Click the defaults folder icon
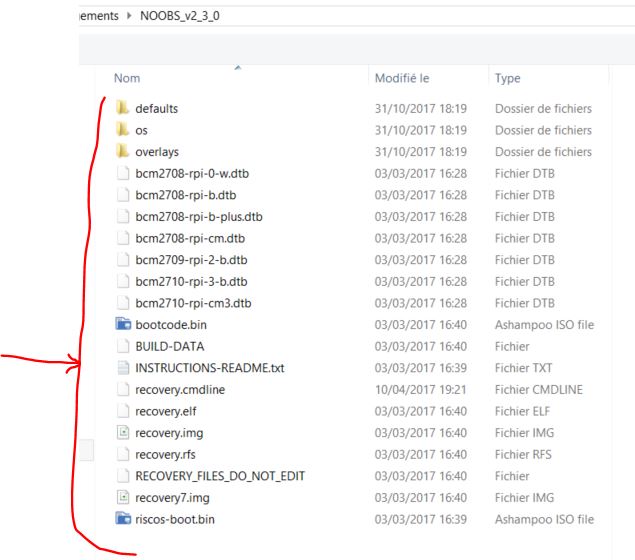Image resolution: width=635 pixels, height=560 pixels. pyautogui.click(x=123, y=108)
